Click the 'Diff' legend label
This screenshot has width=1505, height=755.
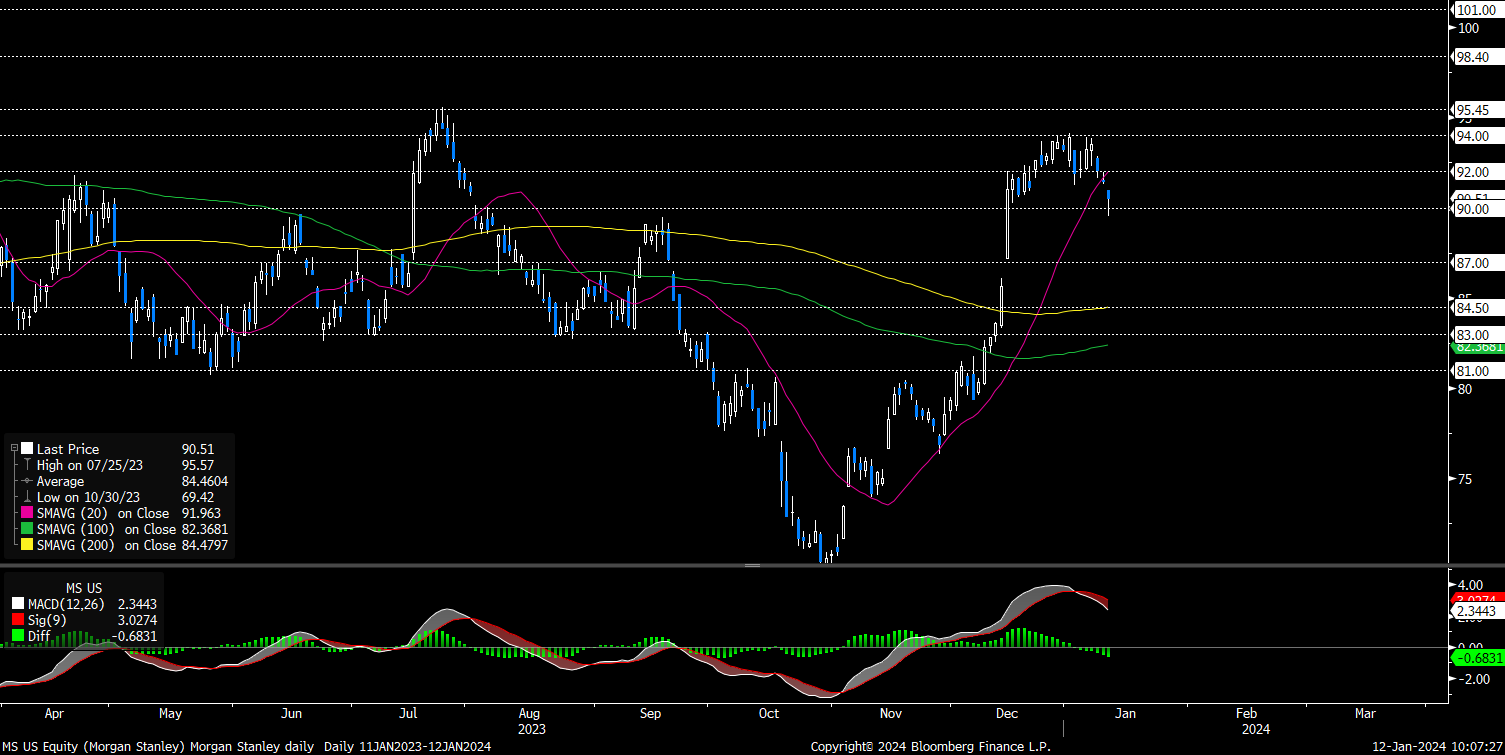pos(41,636)
